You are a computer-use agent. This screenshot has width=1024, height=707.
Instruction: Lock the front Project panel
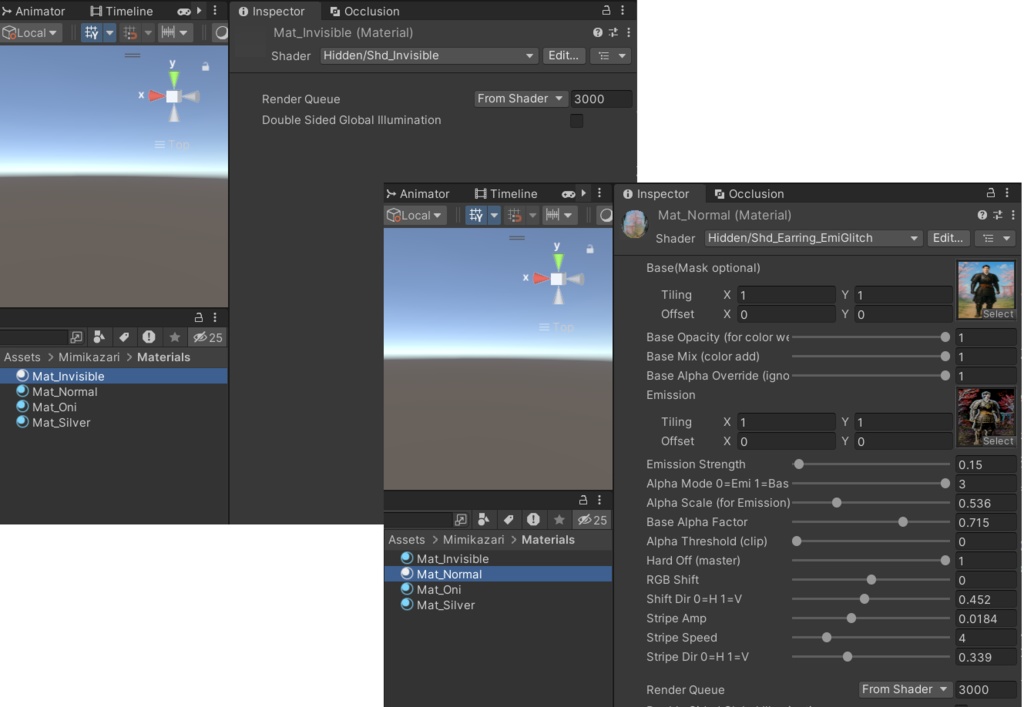click(583, 500)
